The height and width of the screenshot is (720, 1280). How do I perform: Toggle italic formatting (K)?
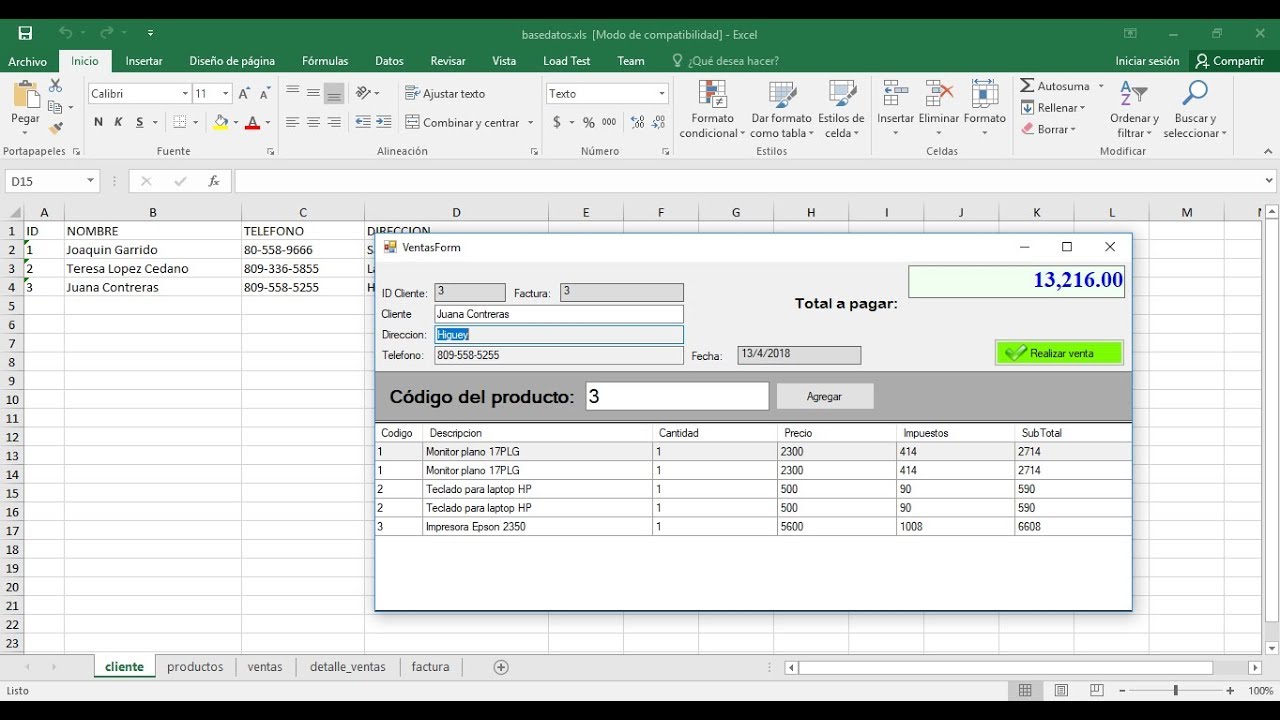[118, 122]
